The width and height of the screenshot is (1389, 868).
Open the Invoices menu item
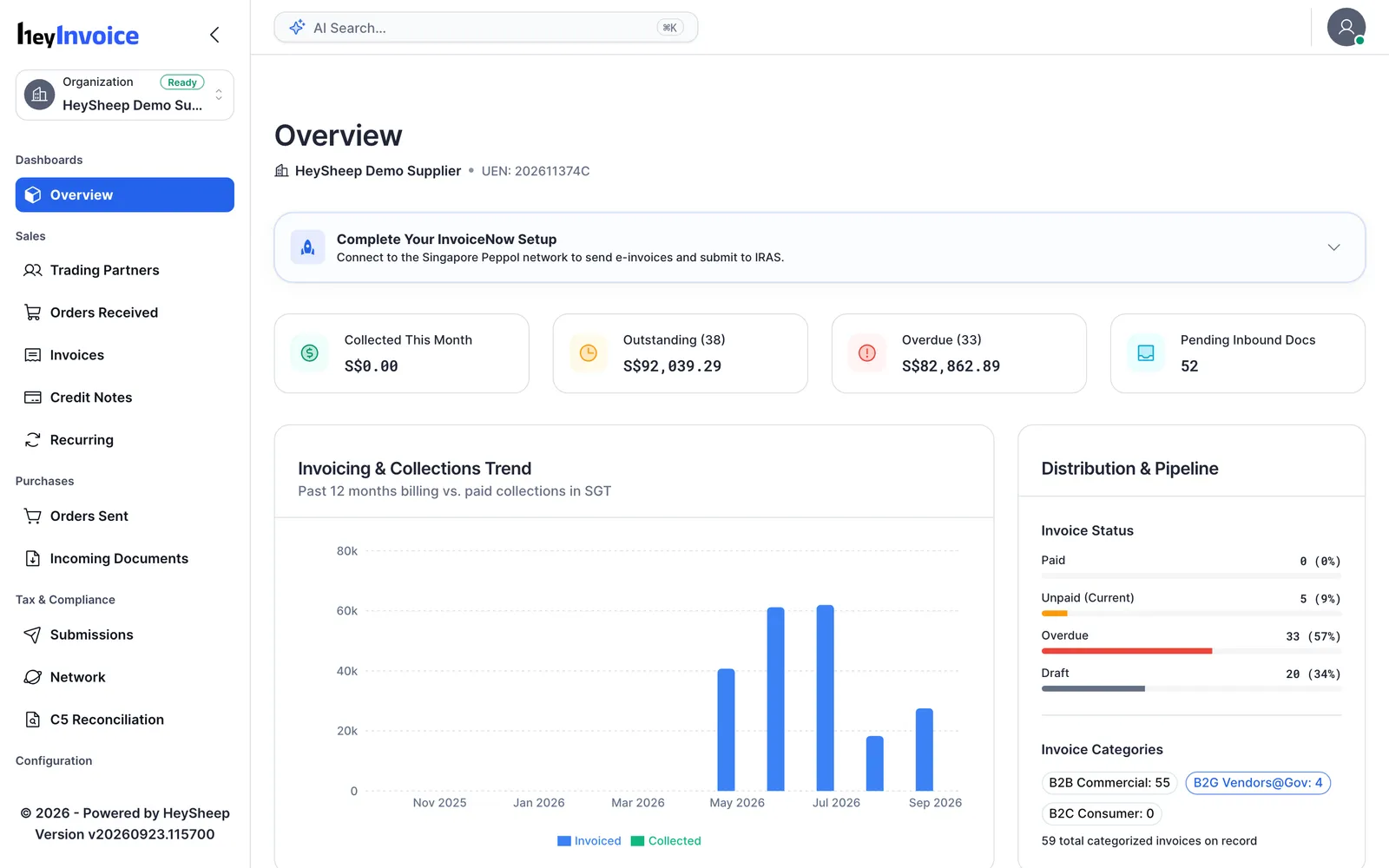click(x=125, y=355)
